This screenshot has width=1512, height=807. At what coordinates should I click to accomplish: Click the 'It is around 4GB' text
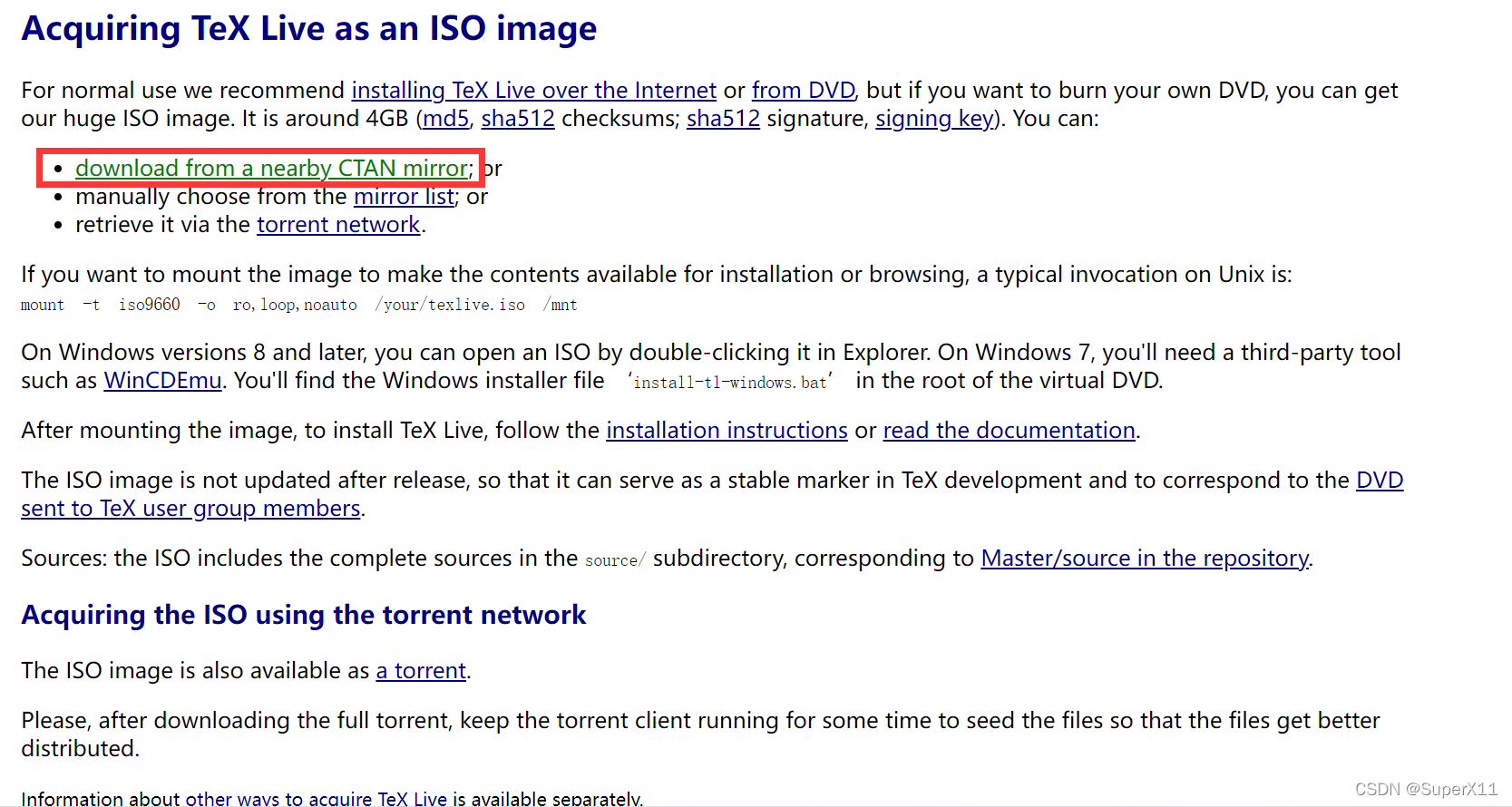326,119
